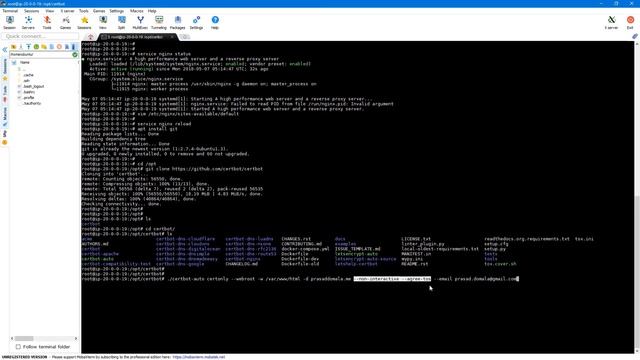The width and height of the screenshot is (640, 360).
Task: Select the .. parent directory entry
Action: click(24, 69)
